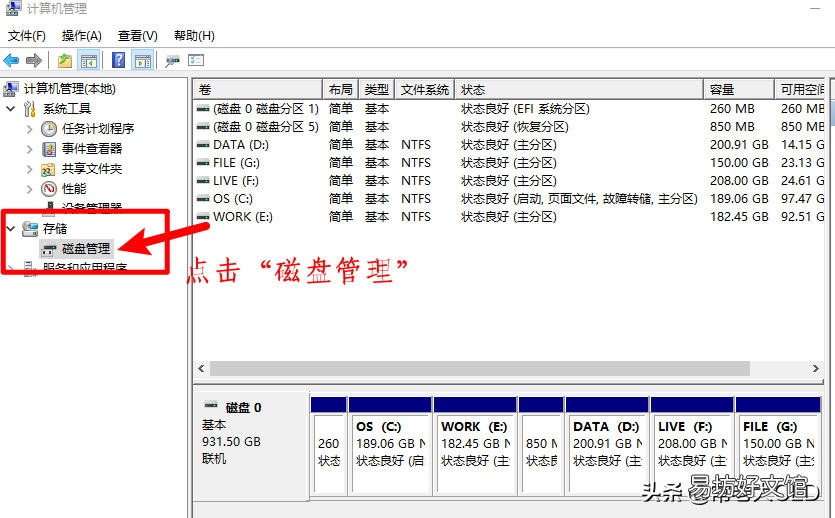Select the LIVE (F:) partition block
This screenshot has height=518, width=835.
[x=692, y=445]
